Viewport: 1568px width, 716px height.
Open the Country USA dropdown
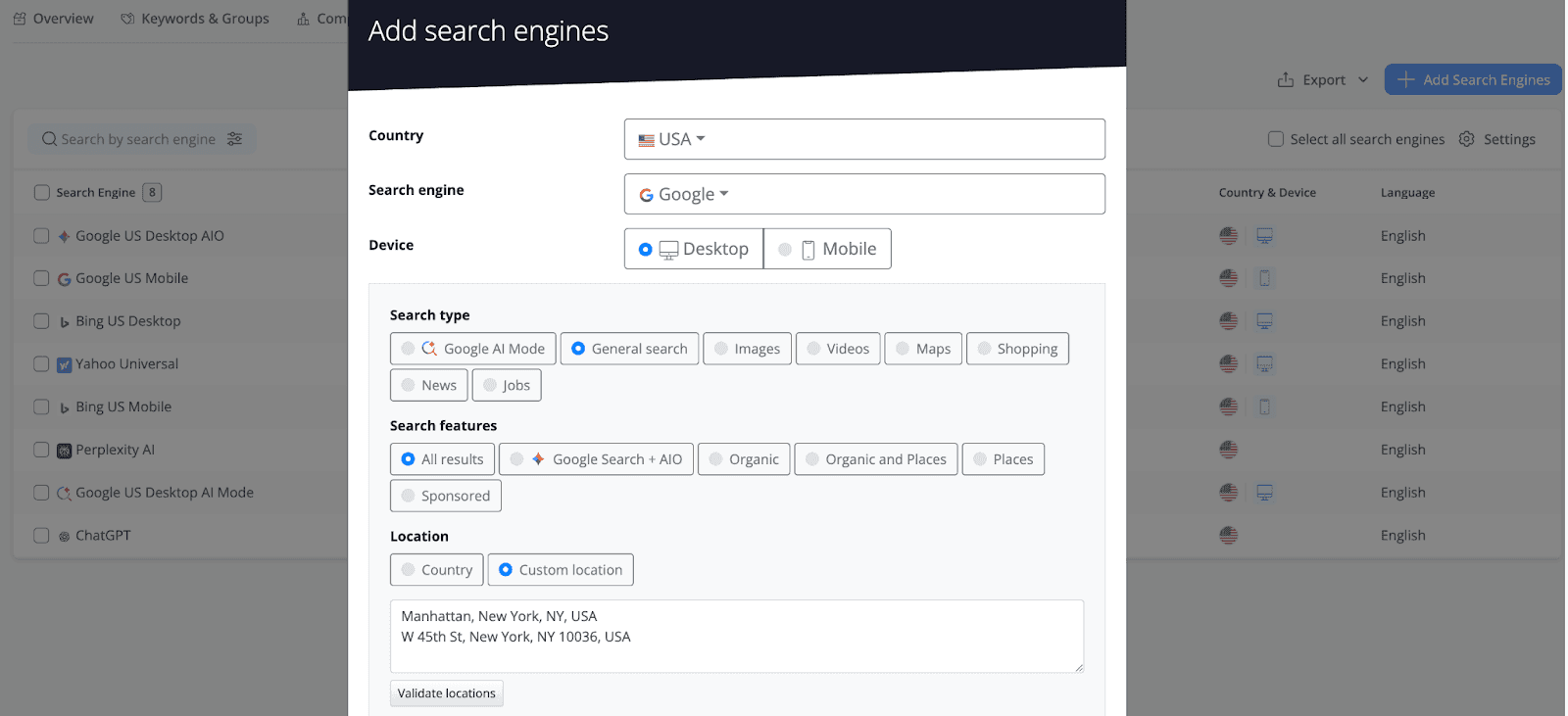point(864,139)
